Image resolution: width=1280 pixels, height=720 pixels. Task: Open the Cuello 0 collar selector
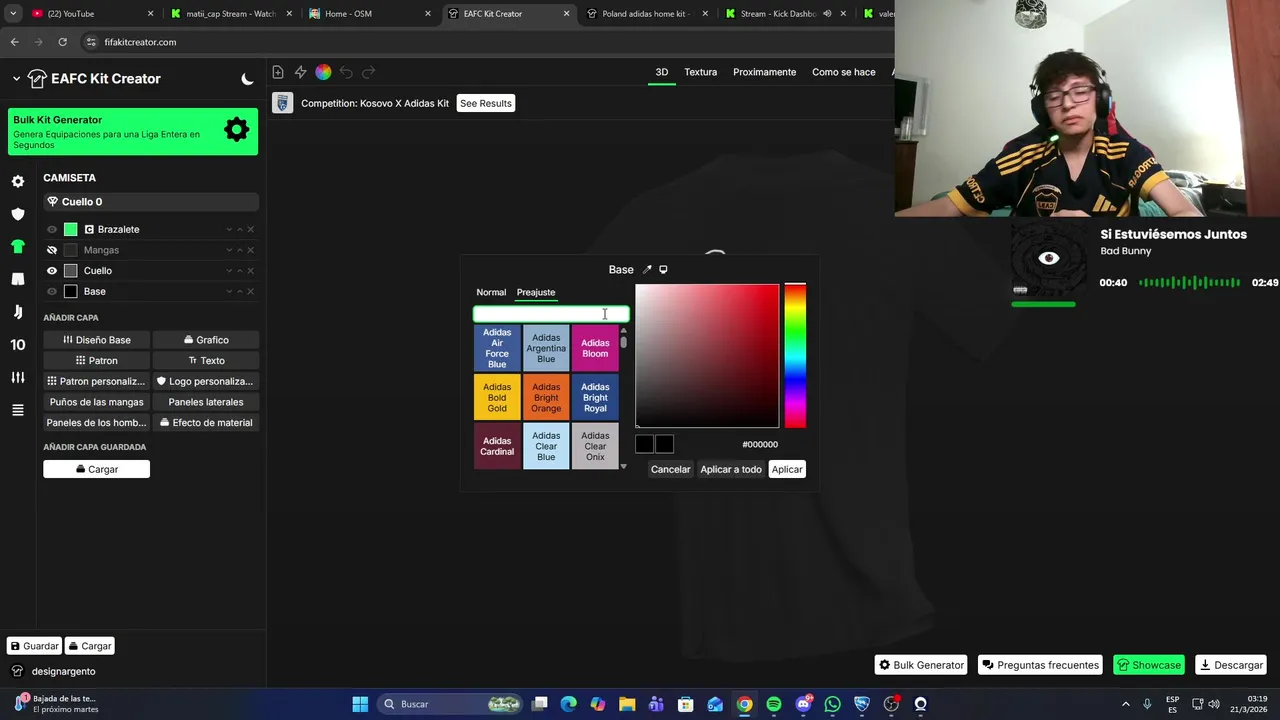tap(151, 202)
